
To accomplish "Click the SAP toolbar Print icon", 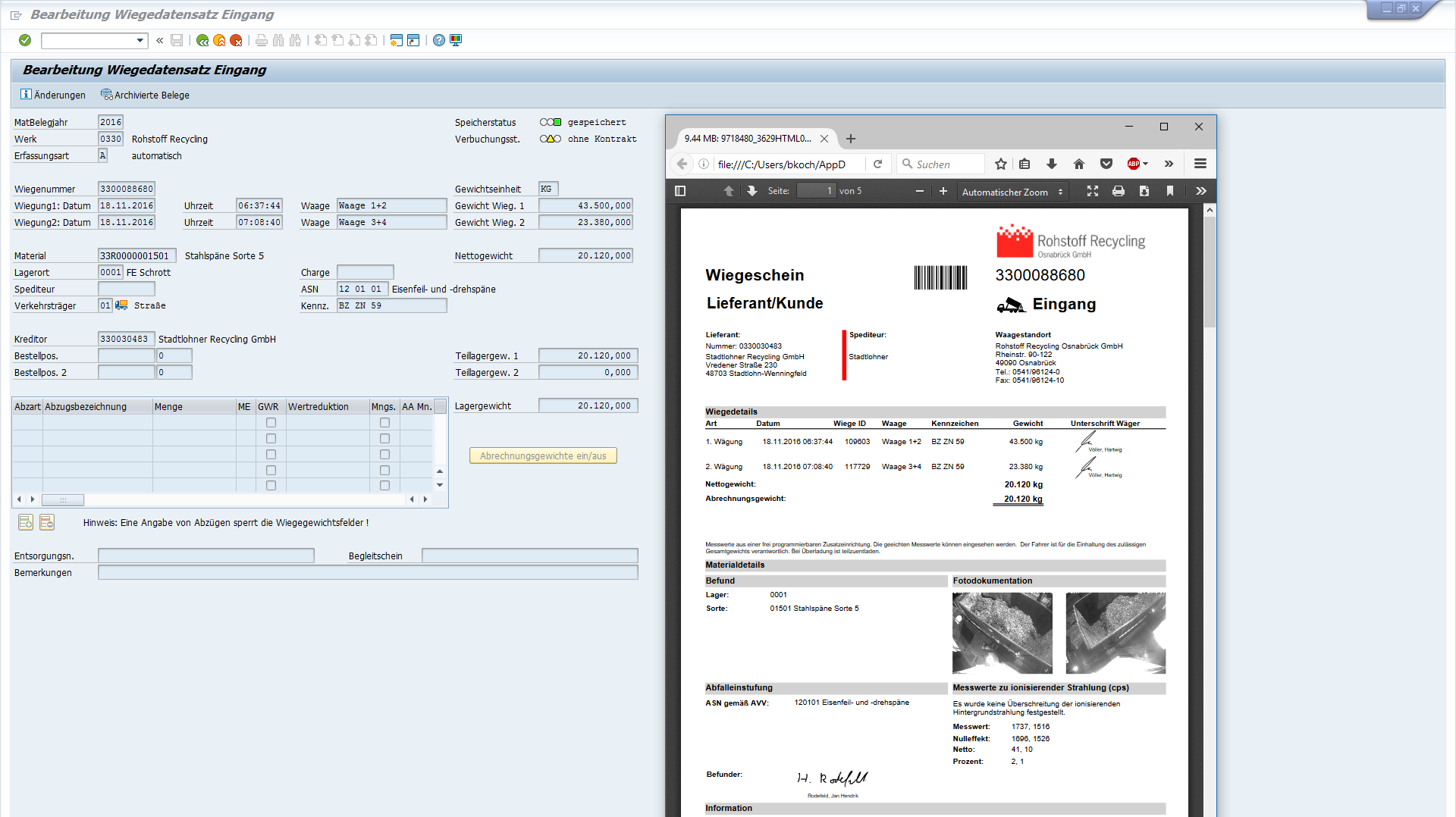I will 262,40.
